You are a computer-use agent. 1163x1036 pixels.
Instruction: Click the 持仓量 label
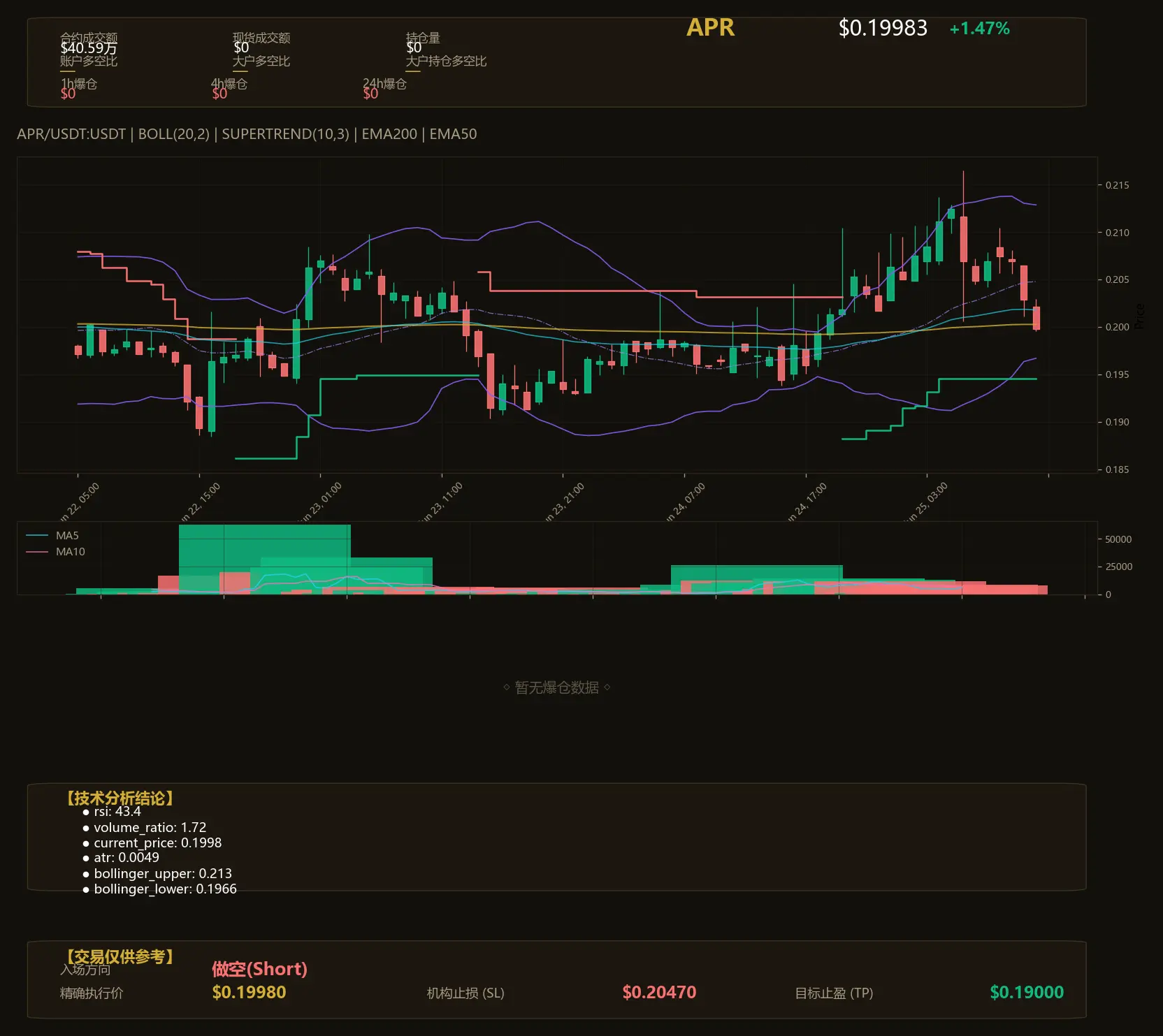pyautogui.click(x=423, y=38)
